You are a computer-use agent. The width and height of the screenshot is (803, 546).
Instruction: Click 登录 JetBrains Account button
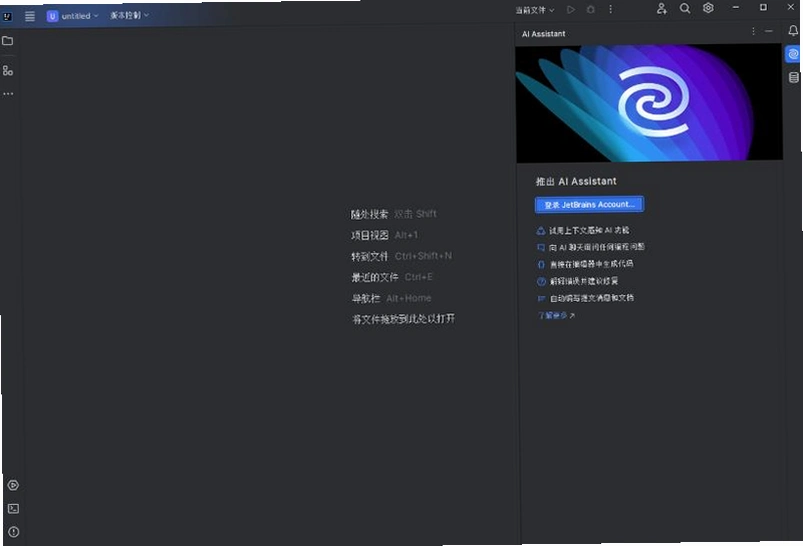click(x=589, y=204)
